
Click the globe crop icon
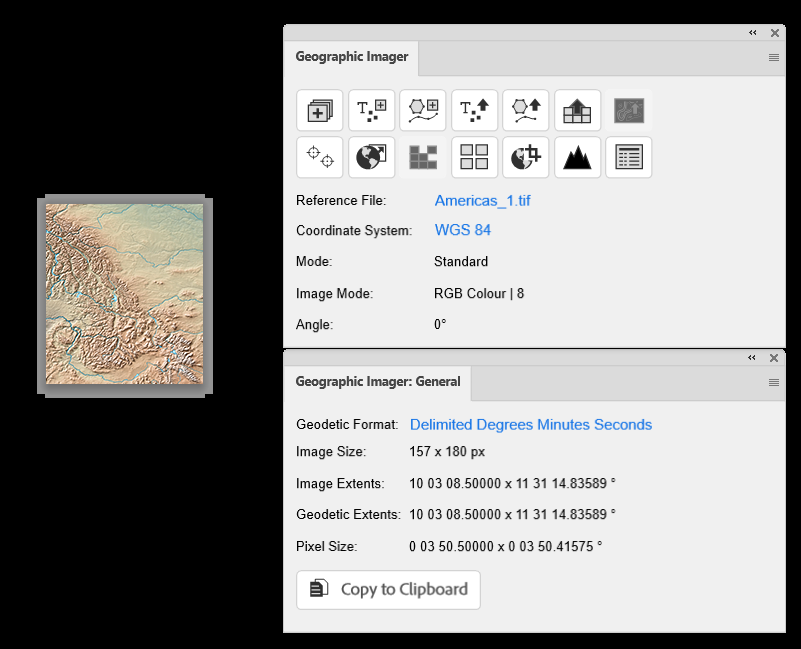click(526, 157)
